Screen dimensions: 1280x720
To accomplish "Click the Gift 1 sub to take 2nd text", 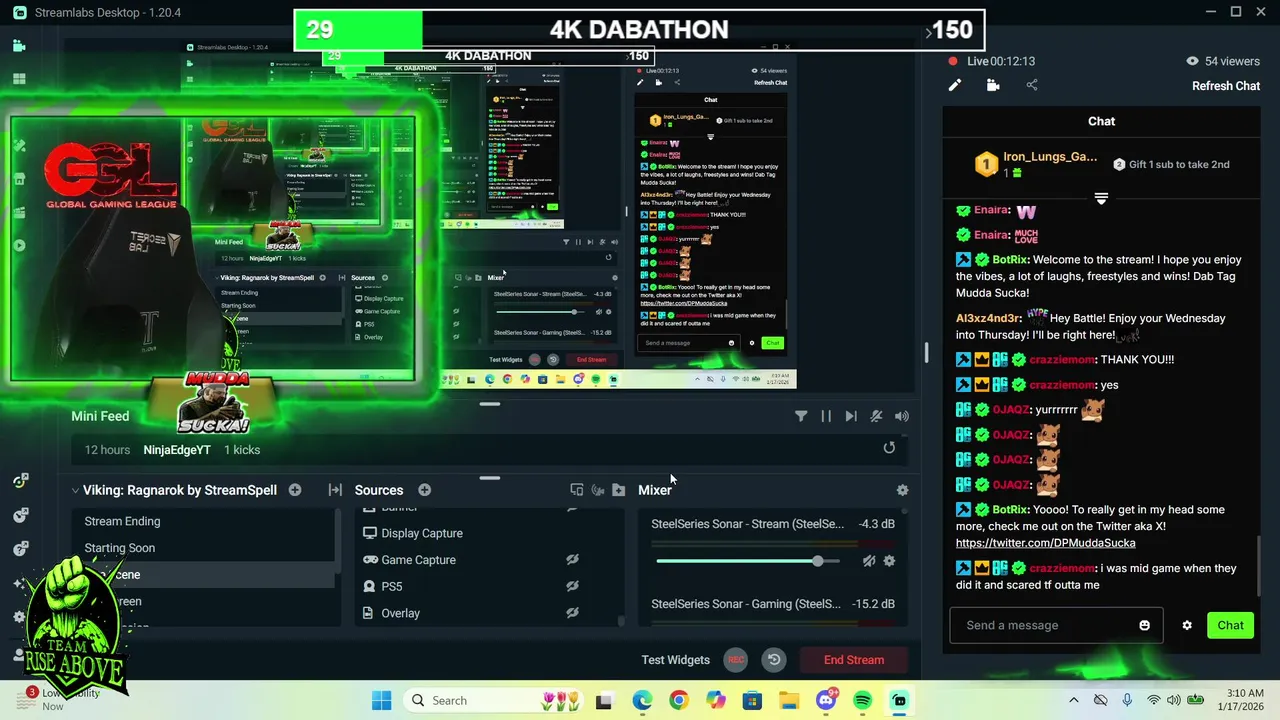I will click(1179, 165).
